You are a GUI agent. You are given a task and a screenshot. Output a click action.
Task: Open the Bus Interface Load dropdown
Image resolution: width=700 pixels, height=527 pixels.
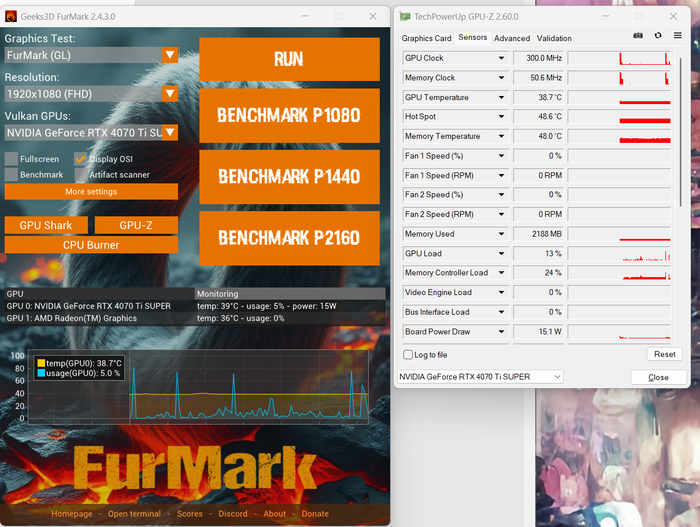[501, 312]
